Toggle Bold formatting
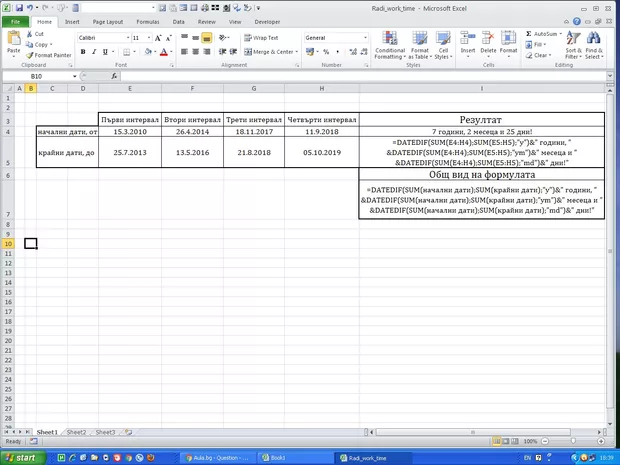The height and width of the screenshot is (465, 620). point(81,51)
